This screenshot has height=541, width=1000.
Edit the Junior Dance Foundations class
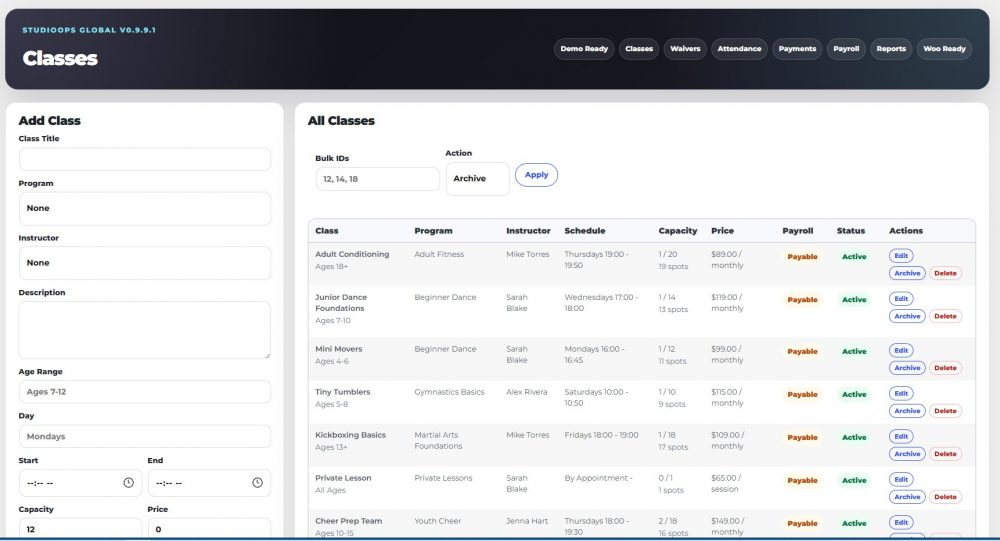click(x=901, y=299)
